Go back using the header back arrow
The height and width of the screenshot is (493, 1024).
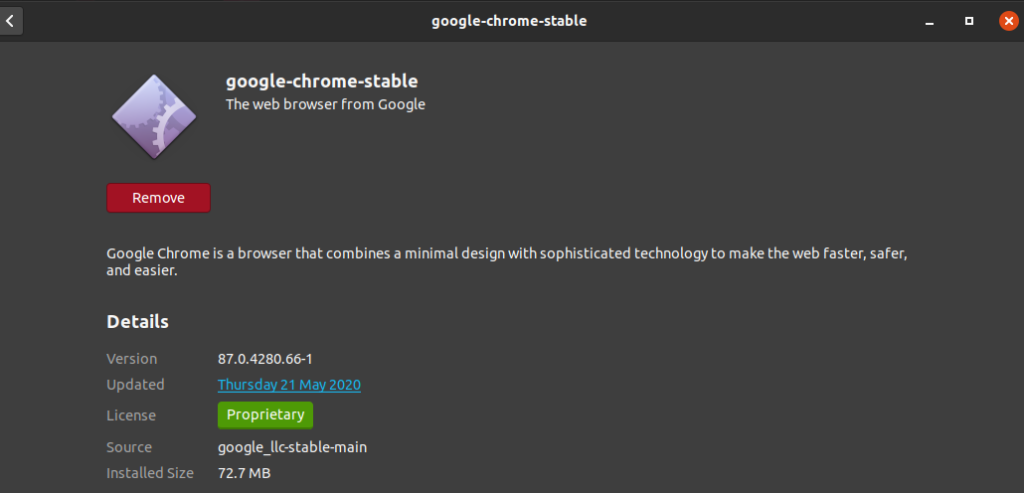pyautogui.click(x=10, y=20)
